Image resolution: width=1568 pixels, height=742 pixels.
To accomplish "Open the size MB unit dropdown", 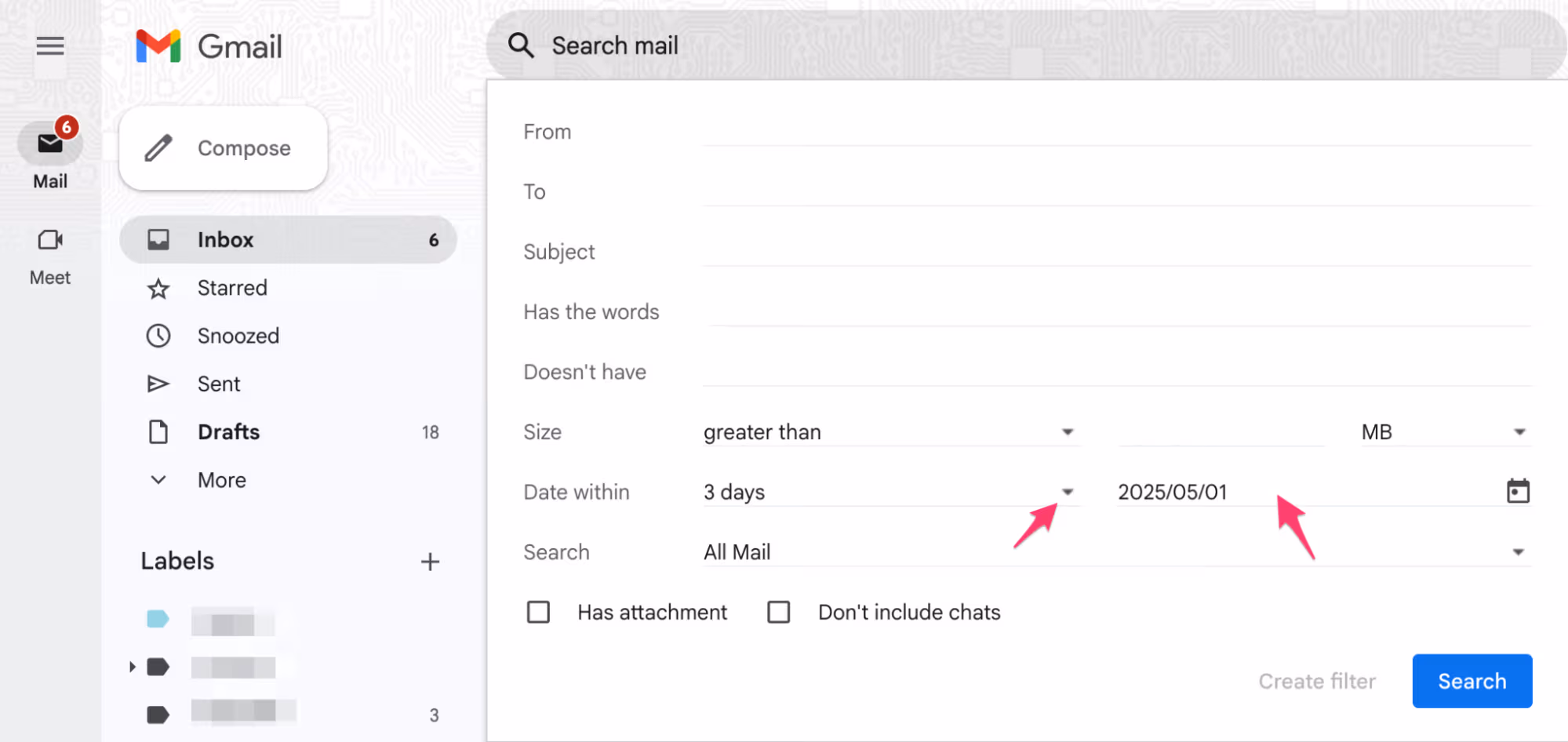I will [1519, 431].
